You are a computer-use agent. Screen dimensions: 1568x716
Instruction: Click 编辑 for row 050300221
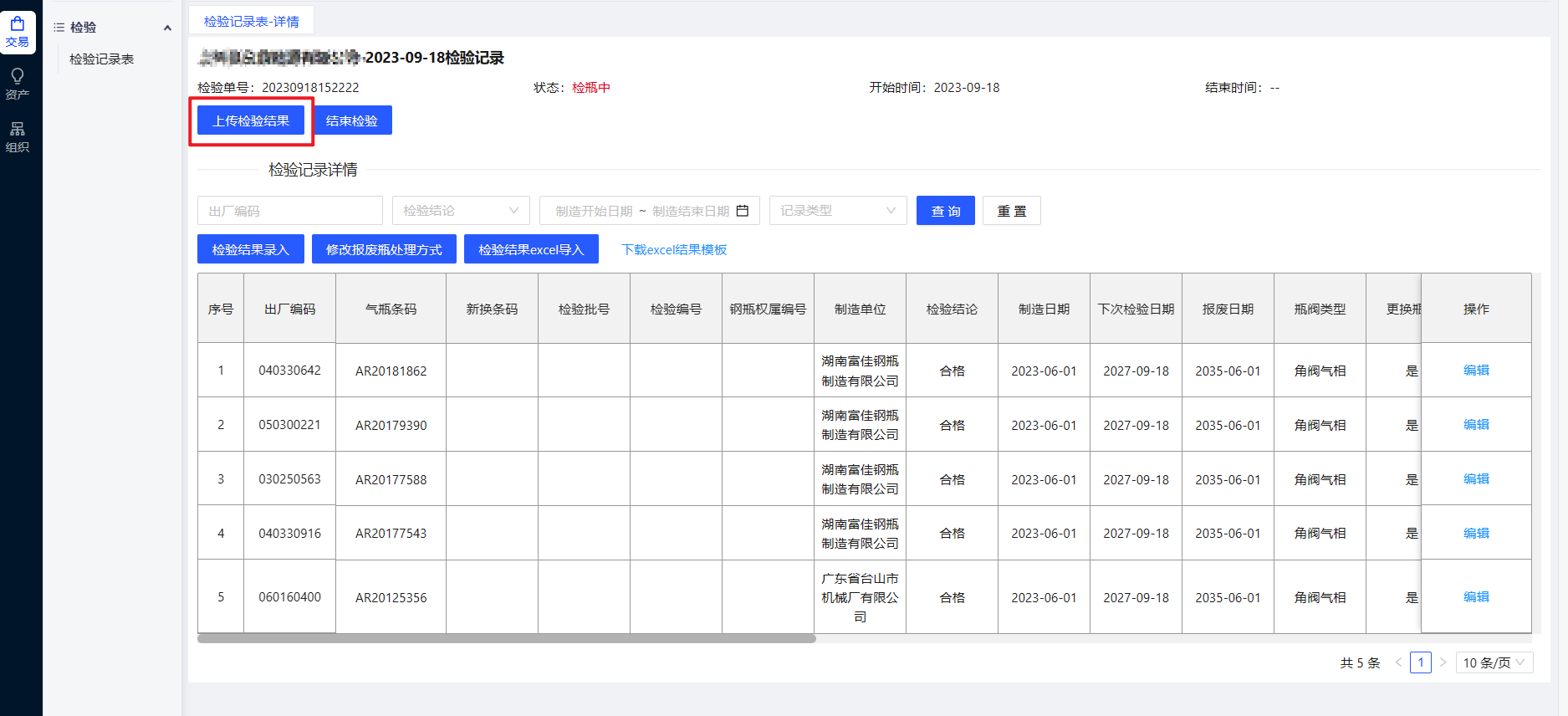click(x=1476, y=424)
